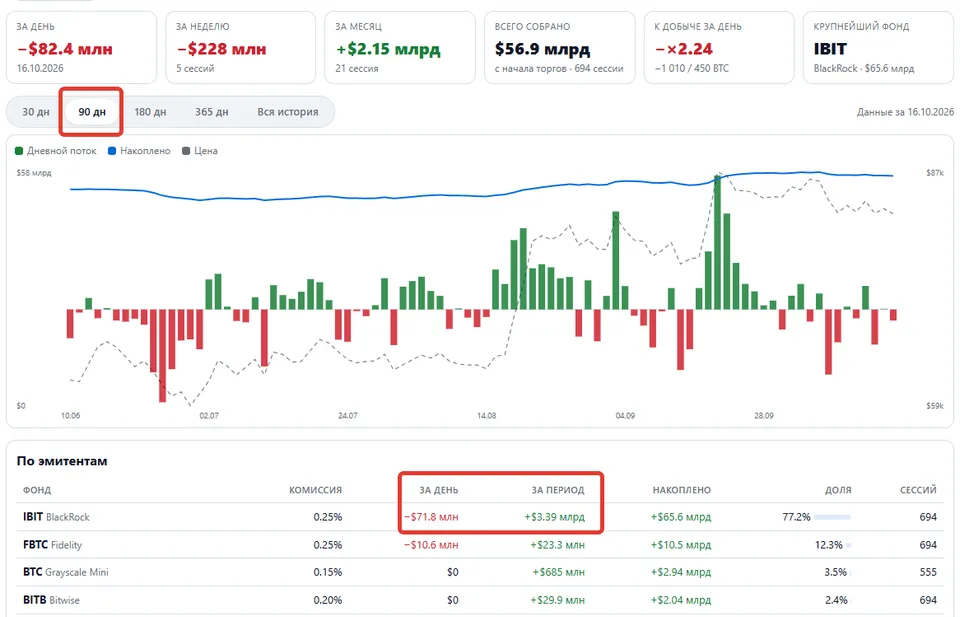Sort table by За период column
The height and width of the screenshot is (617, 960).
(x=558, y=490)
